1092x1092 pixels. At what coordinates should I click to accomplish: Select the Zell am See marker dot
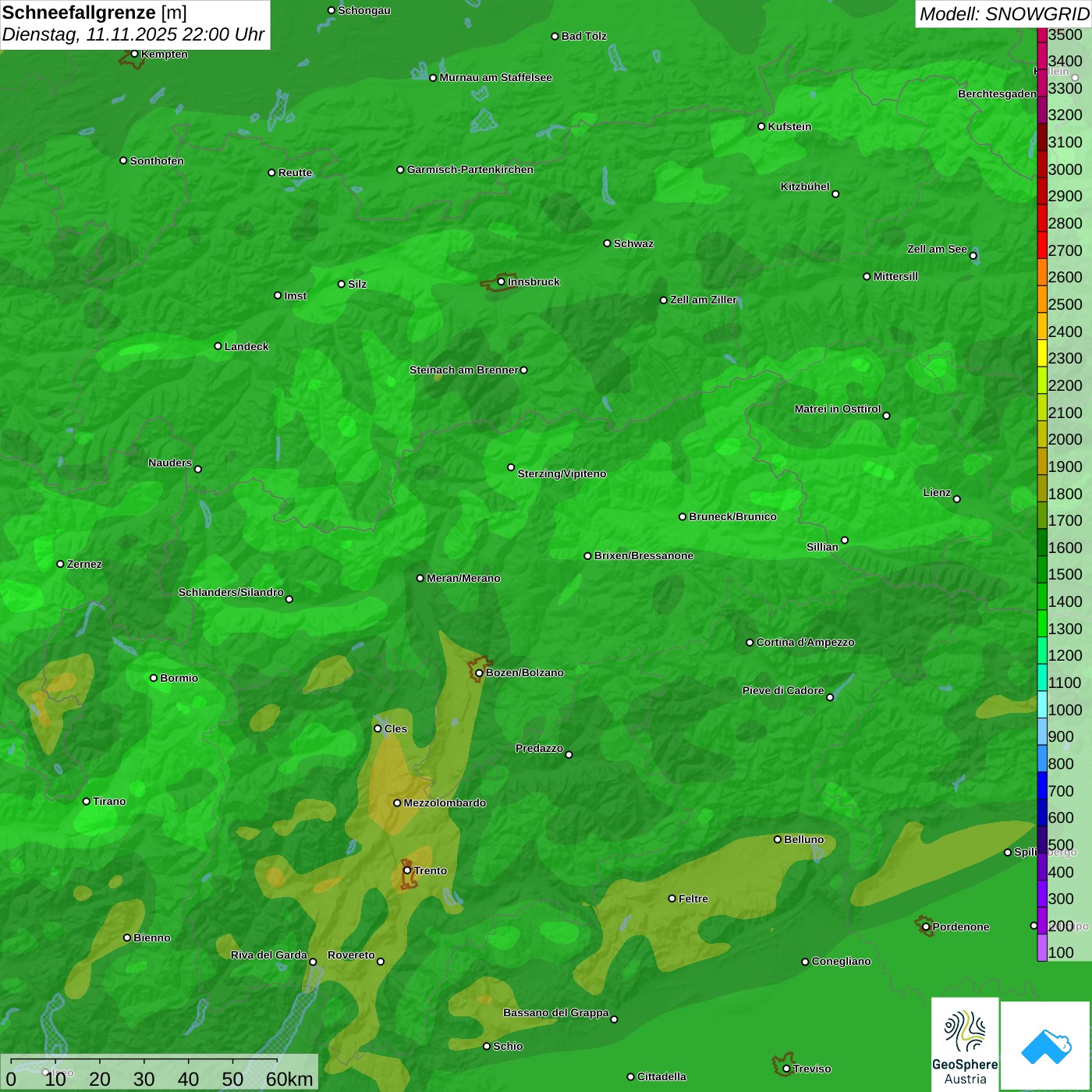(973, 256)
